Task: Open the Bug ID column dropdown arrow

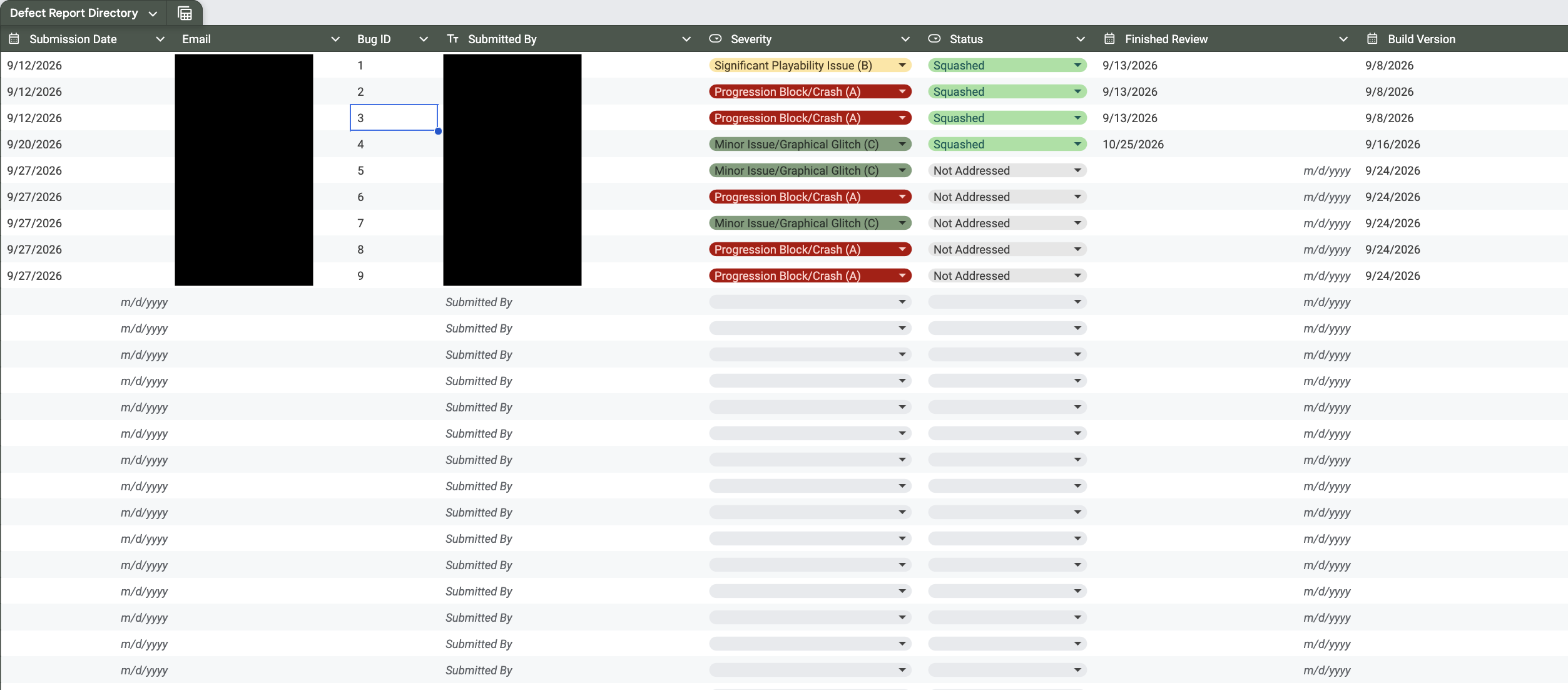Action: pyautogui.click(x=424, y=39)
